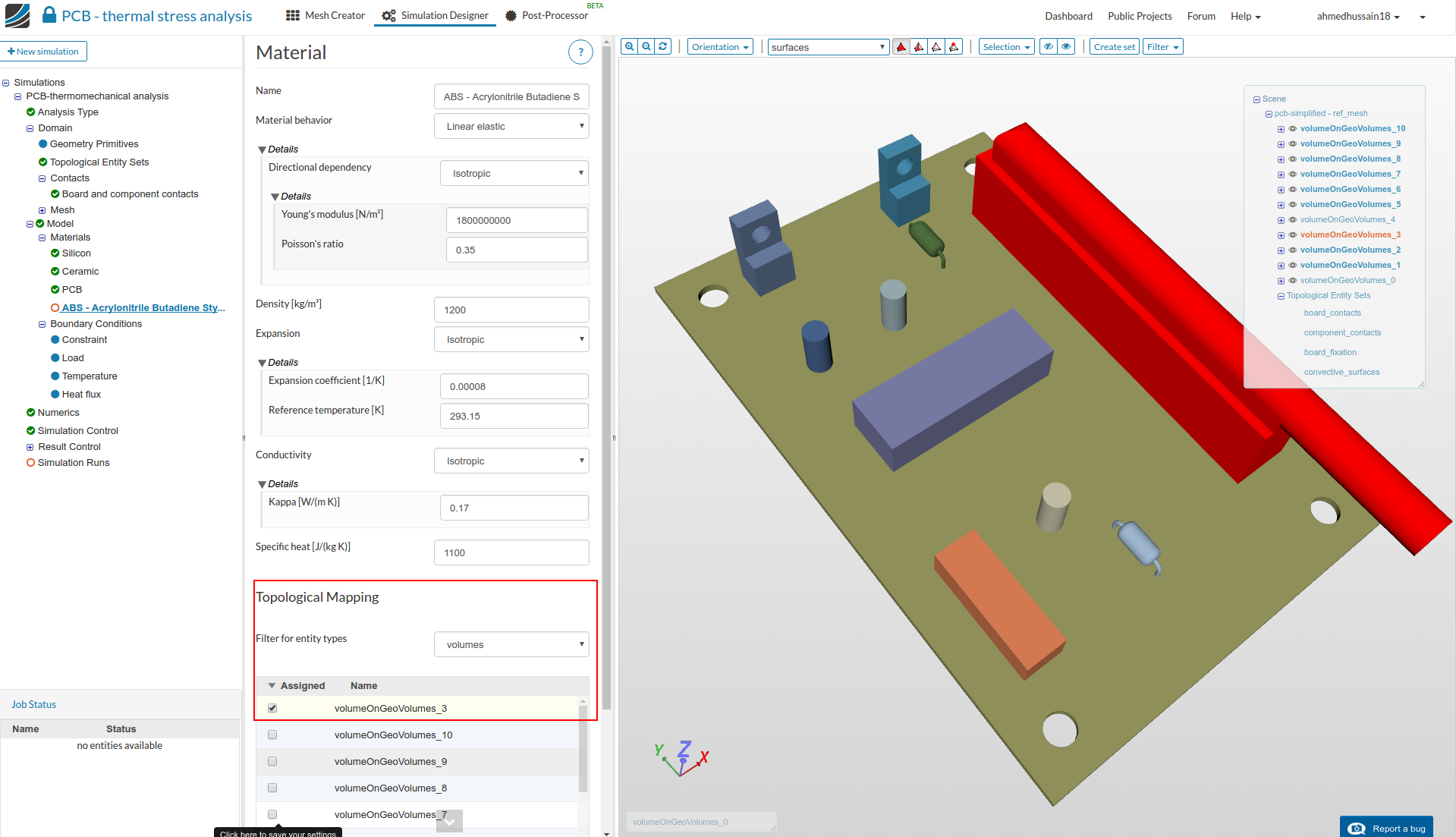Select the solid surfaces render mode icon
This screenshot has width=1456, height=837.
click(x=901, y=47)
